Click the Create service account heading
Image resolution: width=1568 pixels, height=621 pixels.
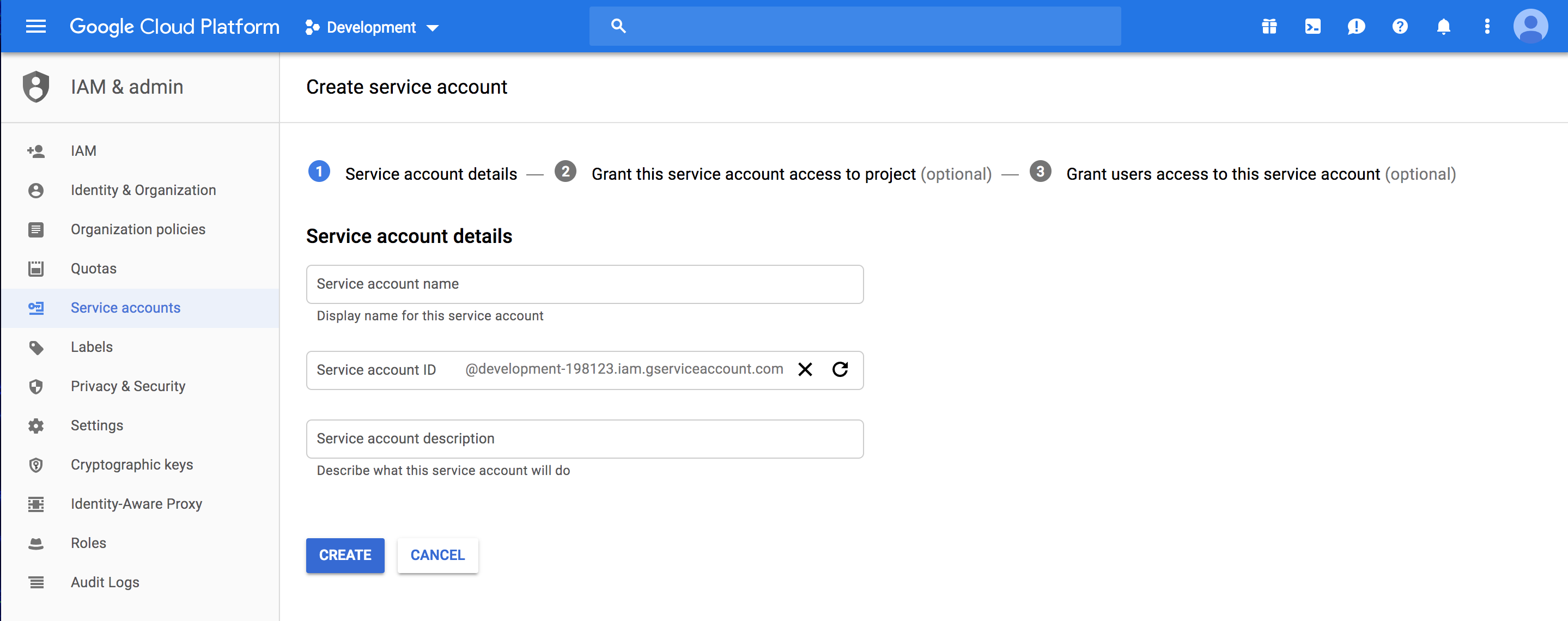click(406, 87)
